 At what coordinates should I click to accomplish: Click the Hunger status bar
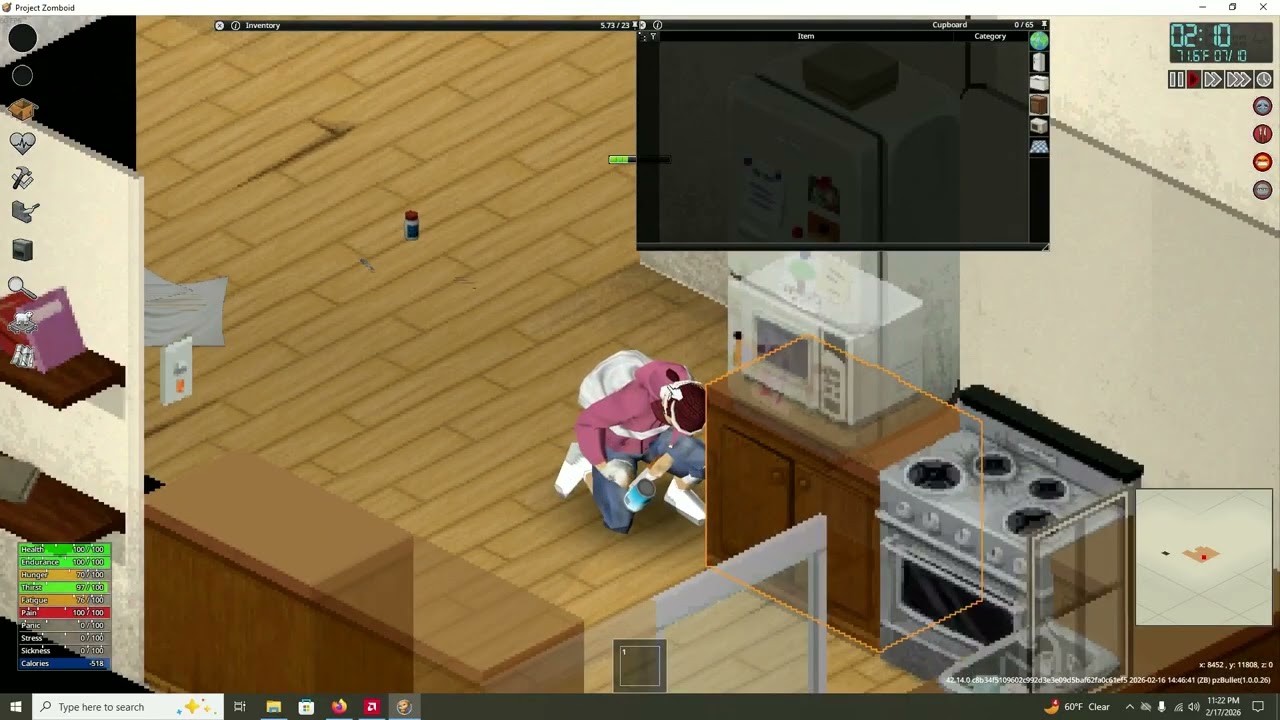pyautogui.click(x=63, y=575)
